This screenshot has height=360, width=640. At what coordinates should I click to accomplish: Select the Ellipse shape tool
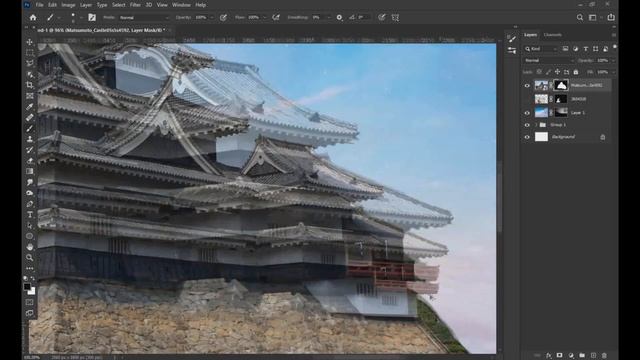30,236
